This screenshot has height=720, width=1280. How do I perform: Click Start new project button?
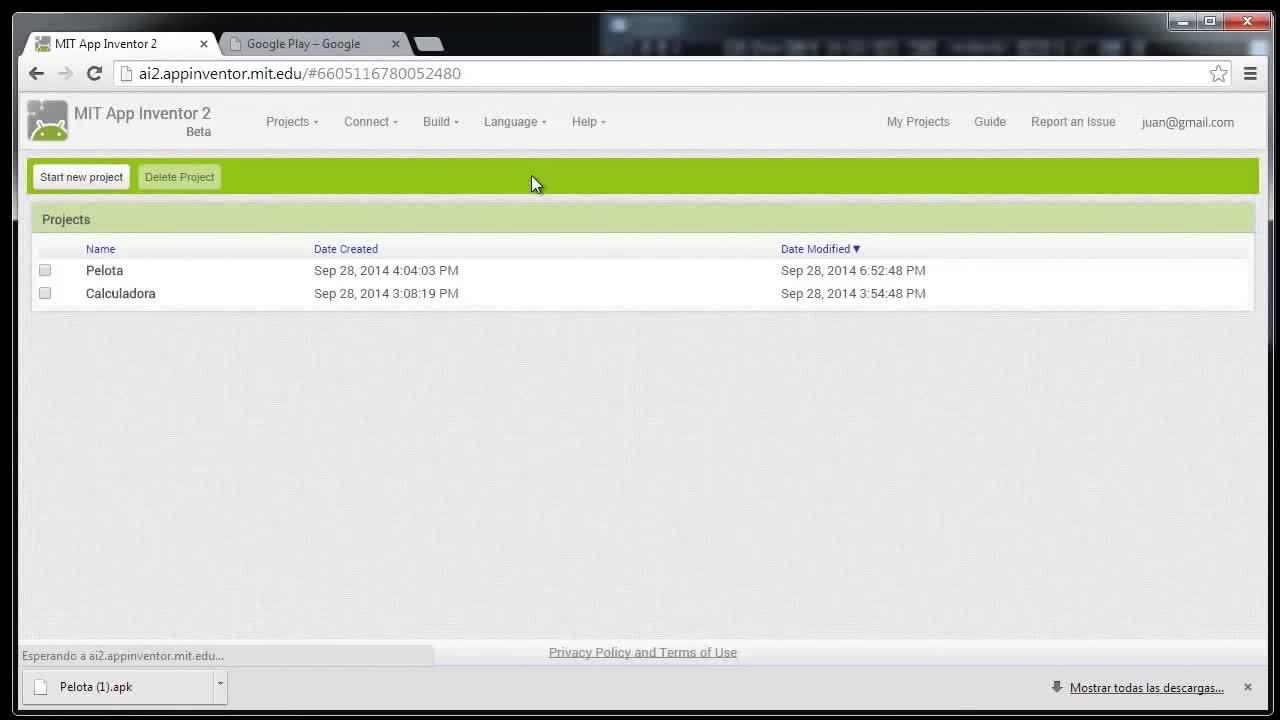[81, 177]
